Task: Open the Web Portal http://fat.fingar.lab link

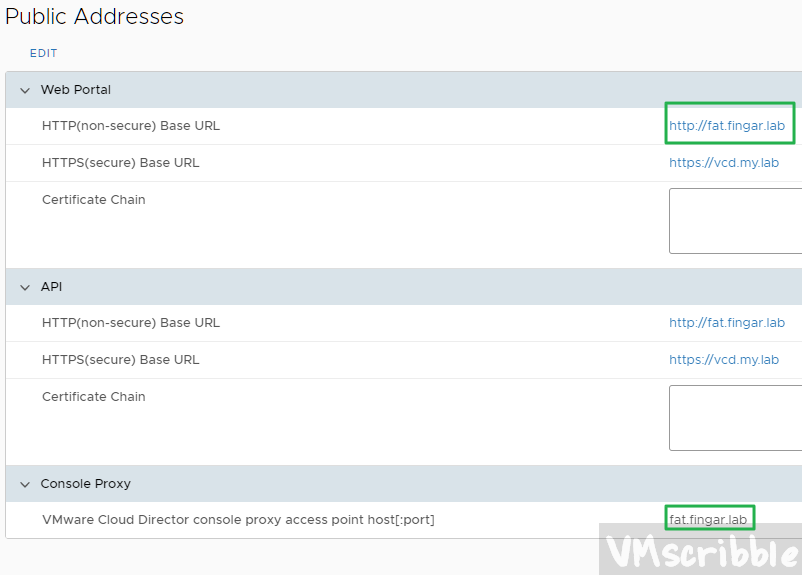Action: (727, 126)
